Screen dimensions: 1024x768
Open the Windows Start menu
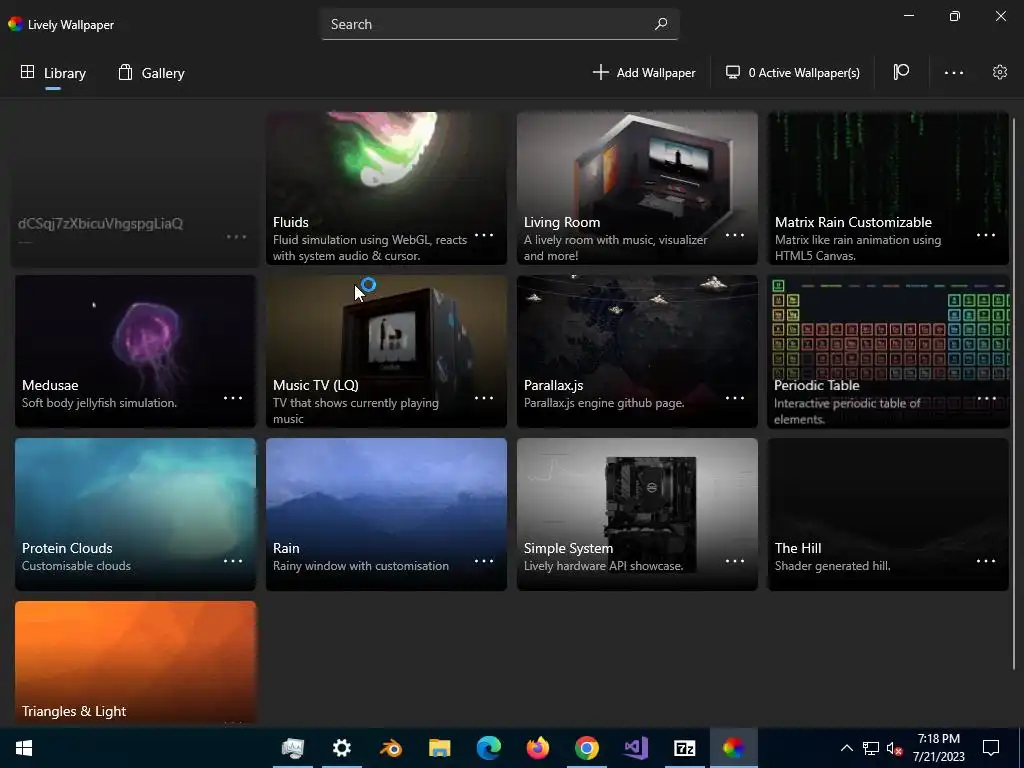click(24, 748)
